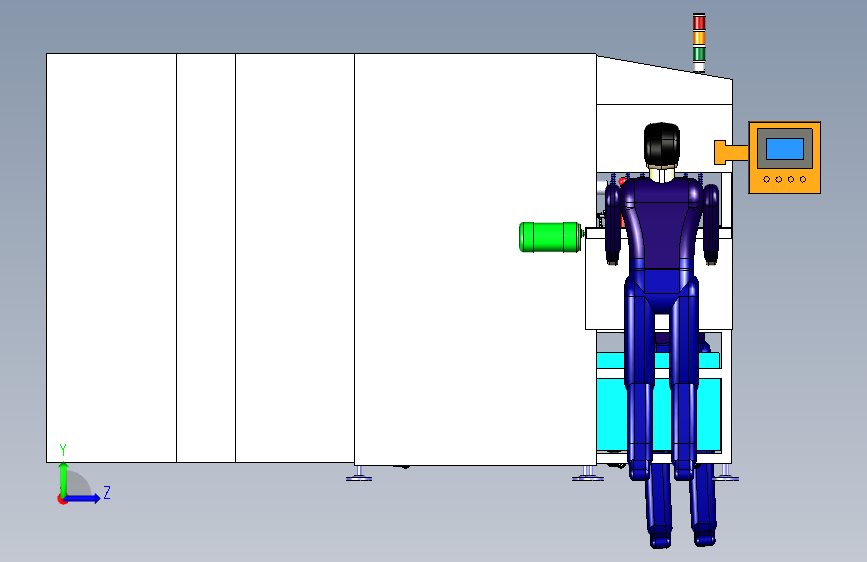The width and height of the screenshot is (867, 562).
Task: Select the leftmost white enclosure panel
Action: (111, 258)
